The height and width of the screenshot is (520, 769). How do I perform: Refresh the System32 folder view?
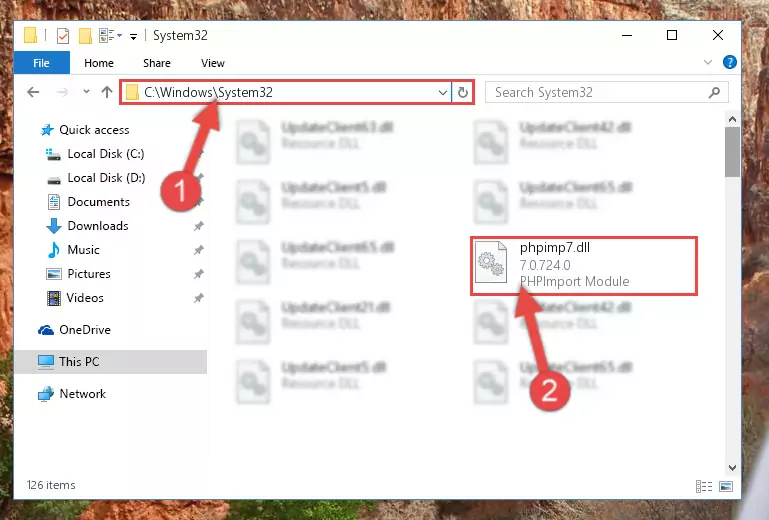(462, 92)
